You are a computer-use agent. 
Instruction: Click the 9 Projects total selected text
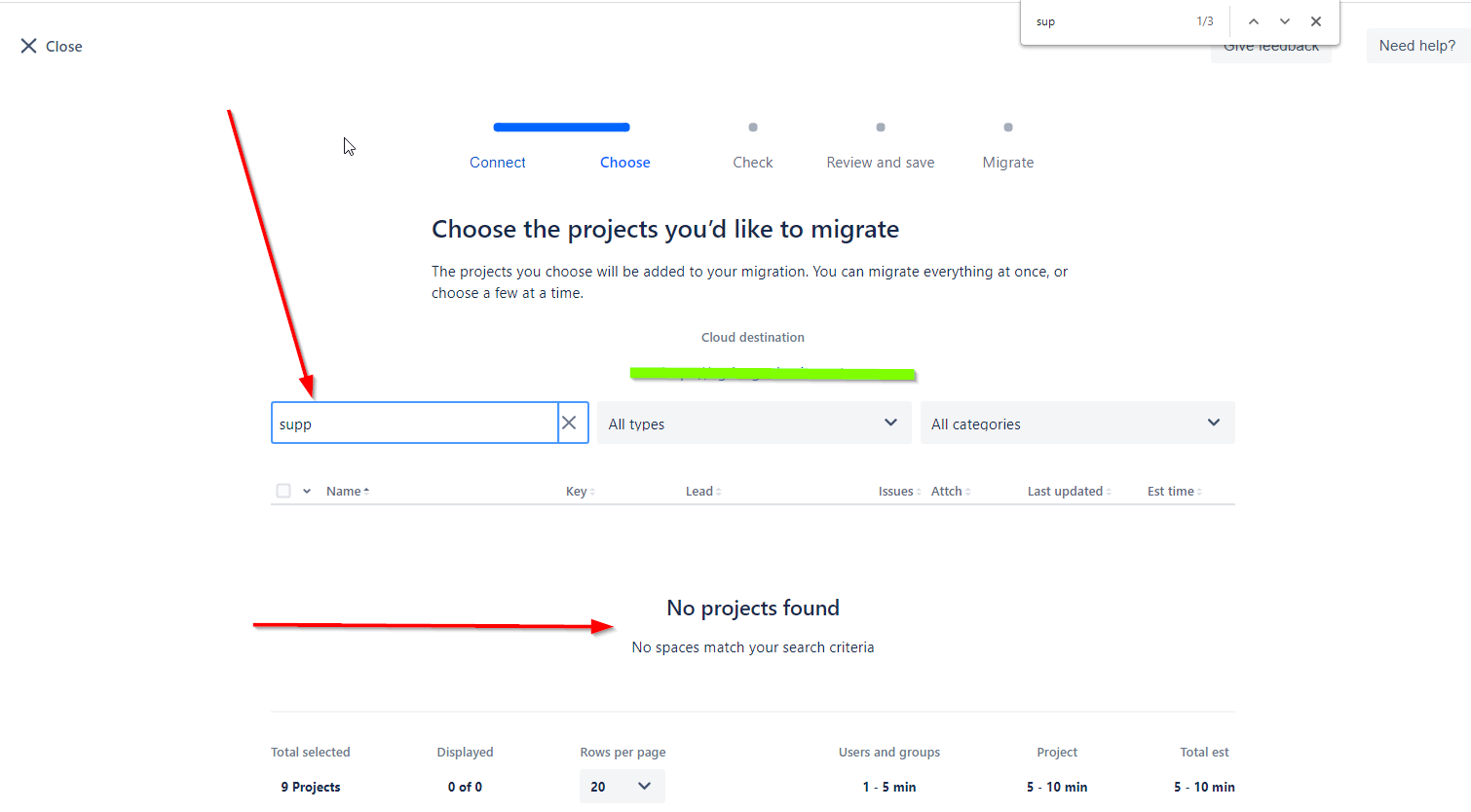(311, 787)
